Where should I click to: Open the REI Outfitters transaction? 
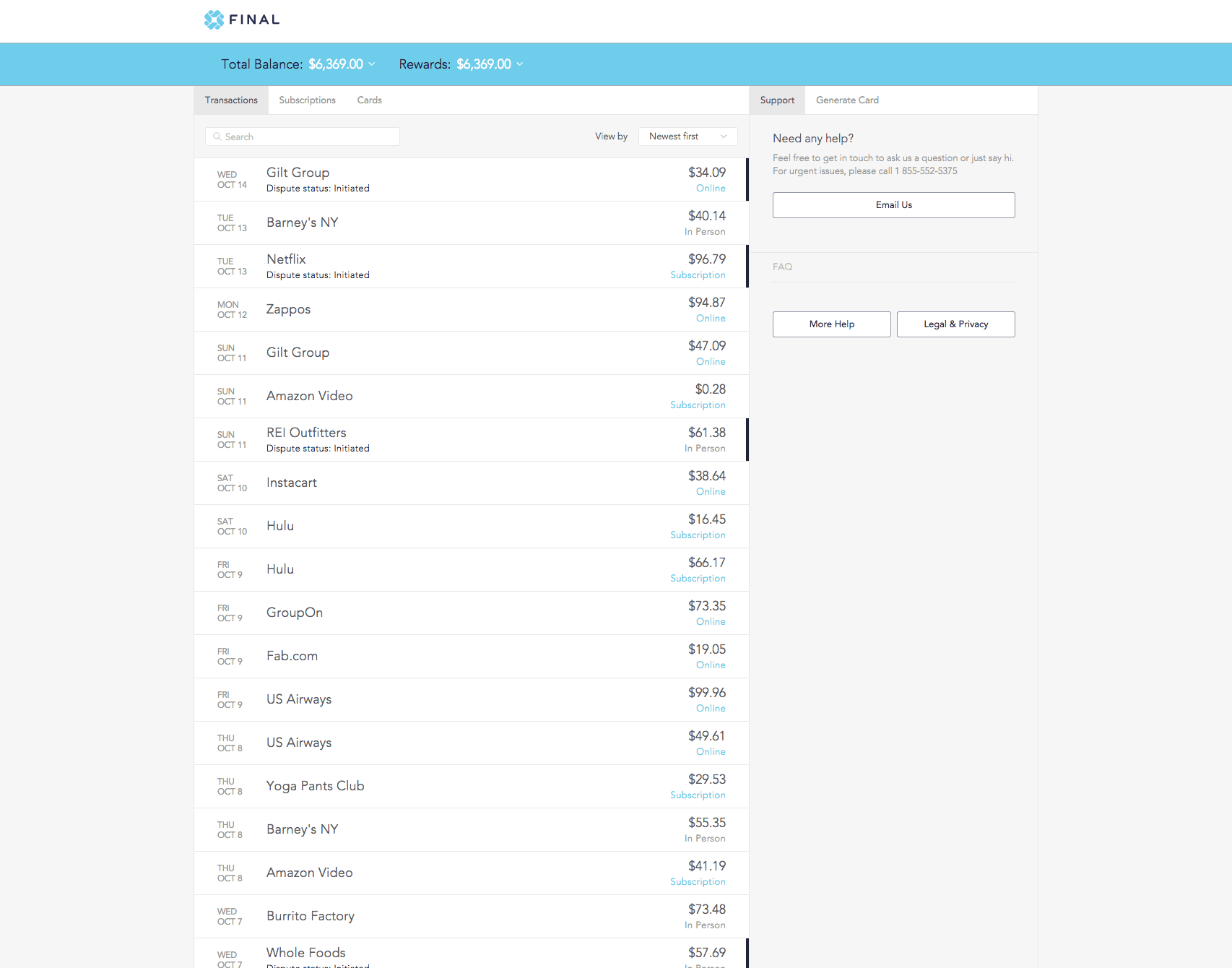point(471,440)
